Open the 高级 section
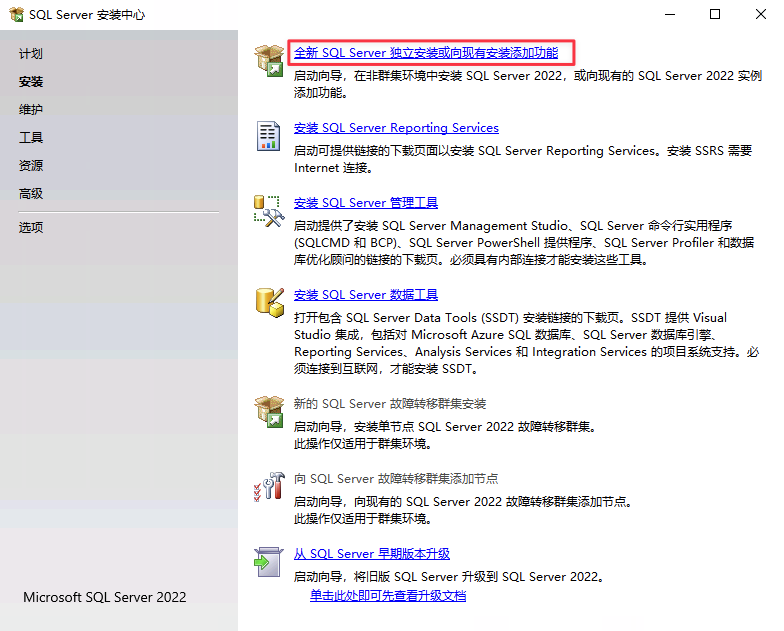This screenshot has height=631, width=784. (31, 194)
